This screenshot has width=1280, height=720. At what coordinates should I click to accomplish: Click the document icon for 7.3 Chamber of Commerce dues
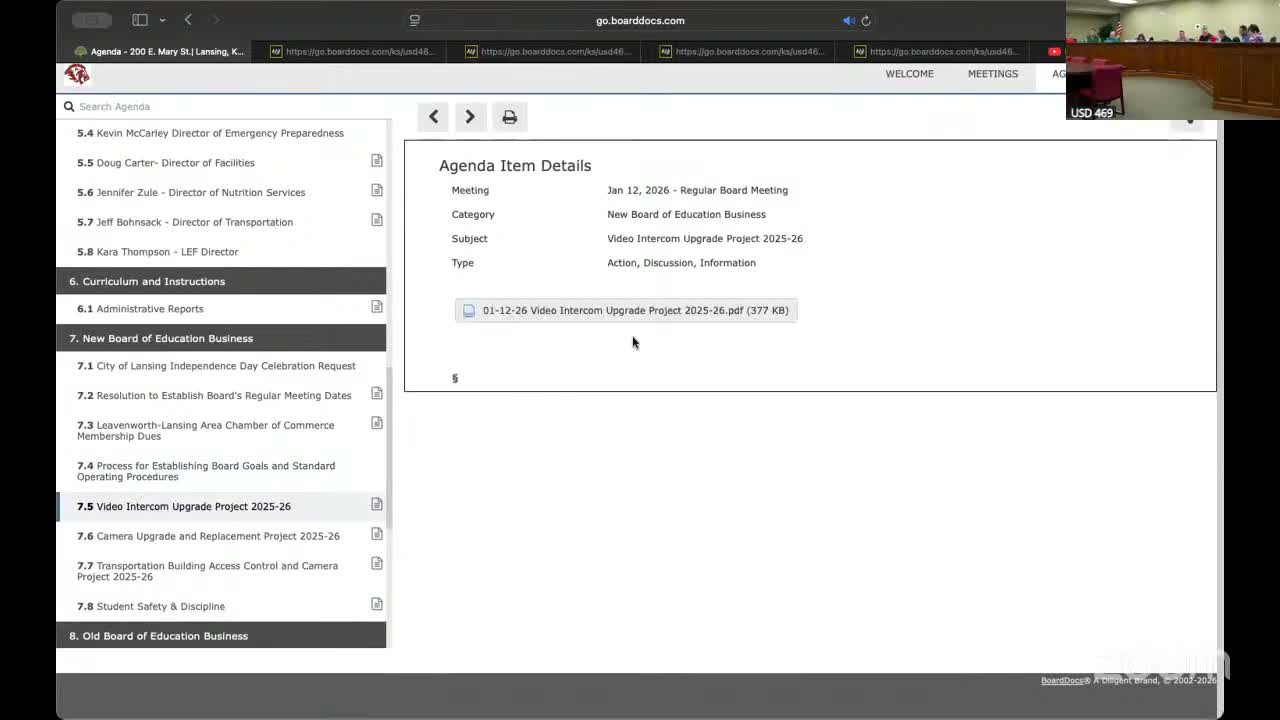point(377,423)
